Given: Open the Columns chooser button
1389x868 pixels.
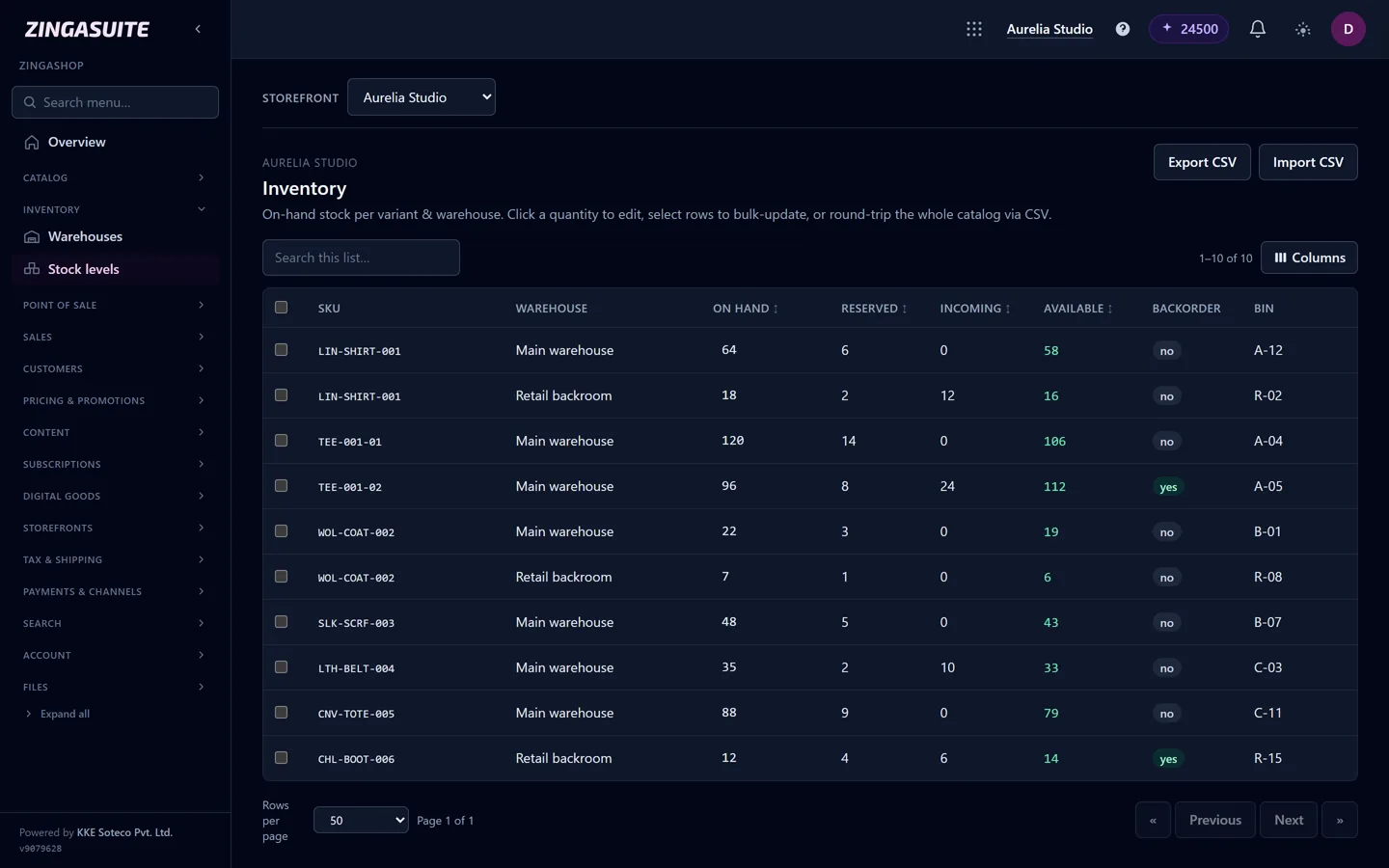Looking at the screenshot, I should tap(1309, 258).
